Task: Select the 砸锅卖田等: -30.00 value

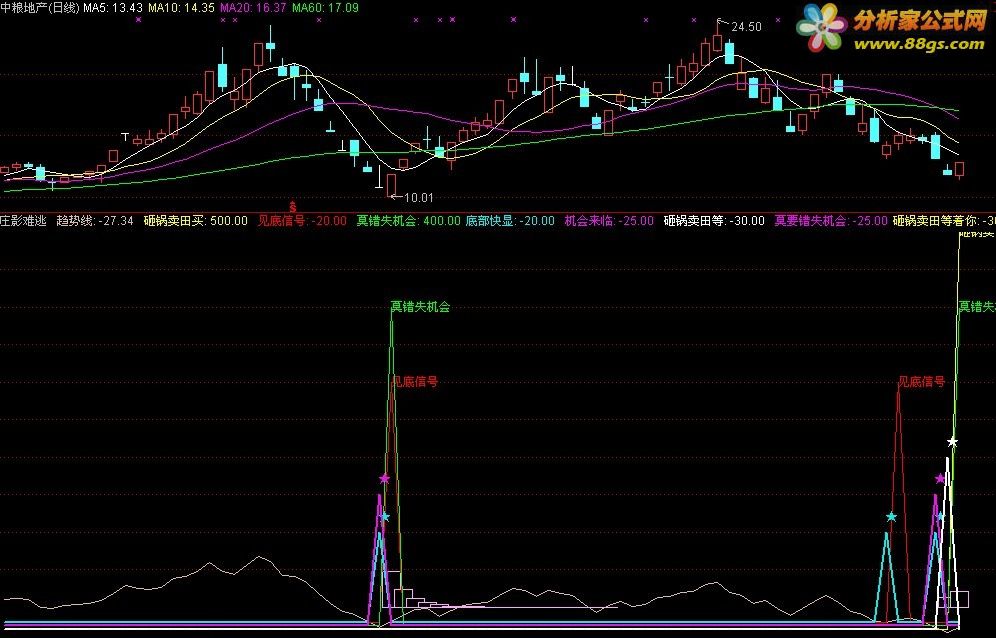Action: click(714, 221)
